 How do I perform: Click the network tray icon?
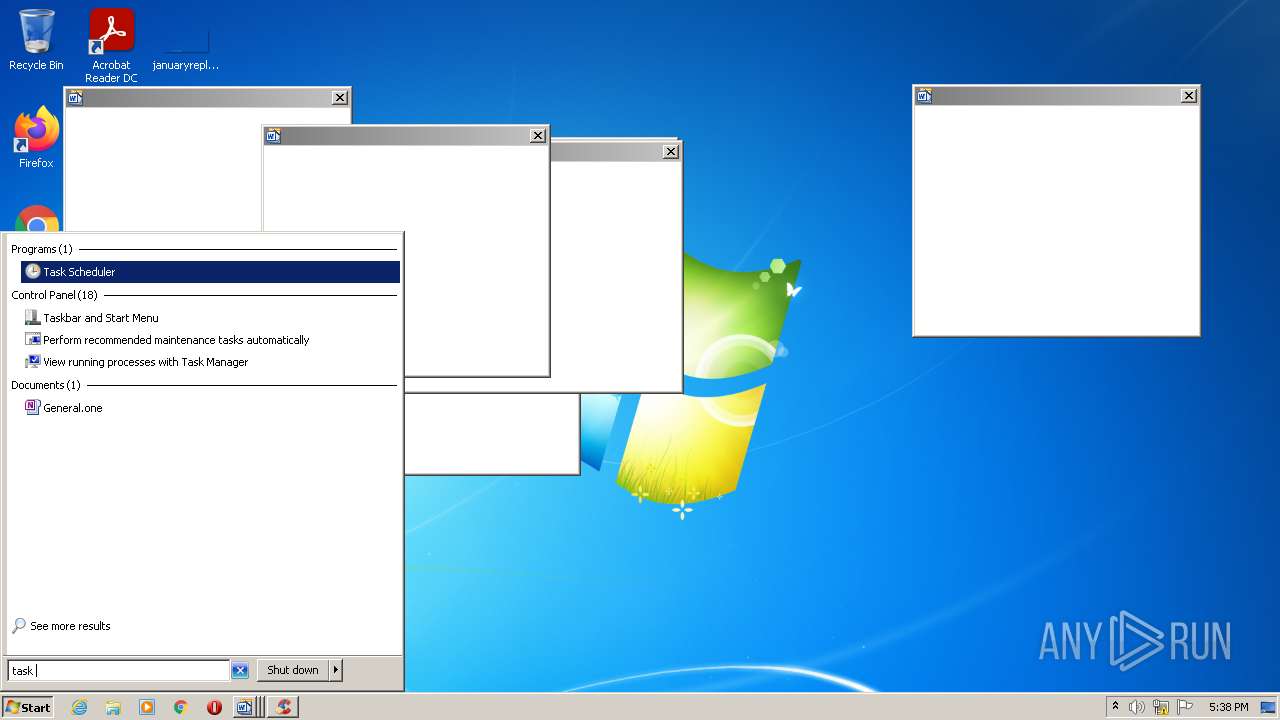pyautogui.click(x=1161, y=707)
